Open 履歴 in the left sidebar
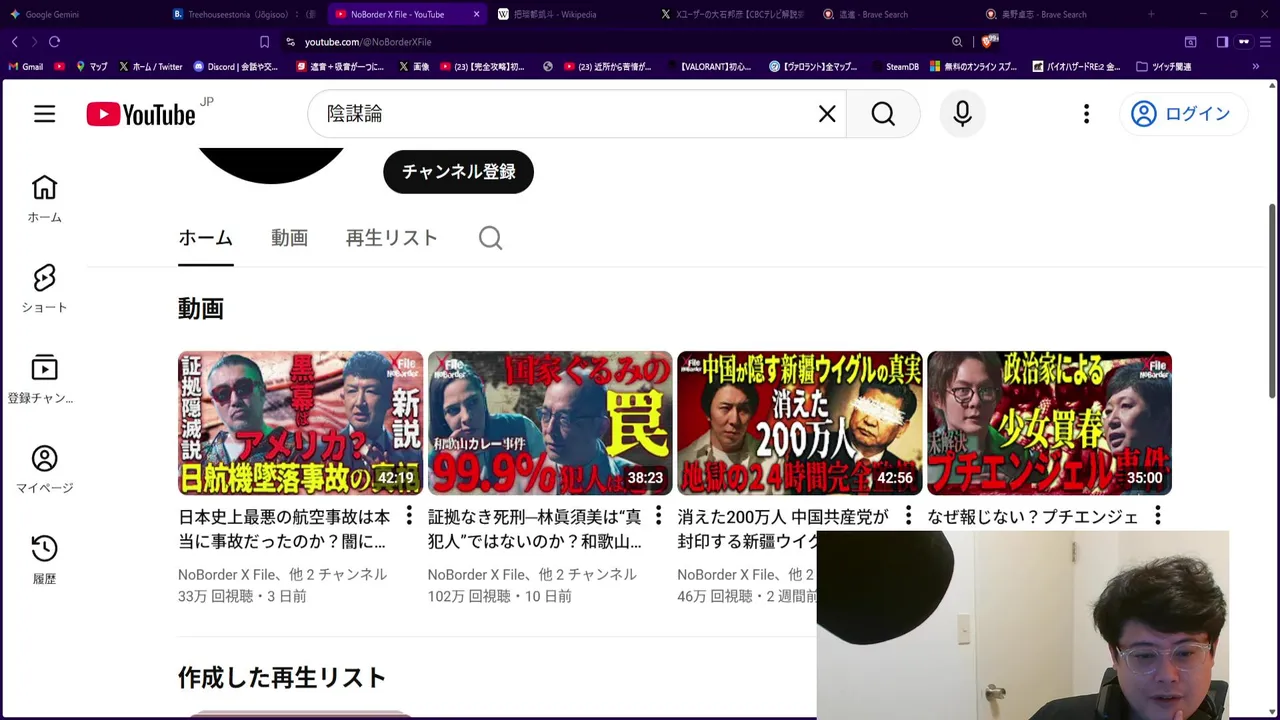The height and width of the screenshot is (720, 1280). [x=44, y=560]
